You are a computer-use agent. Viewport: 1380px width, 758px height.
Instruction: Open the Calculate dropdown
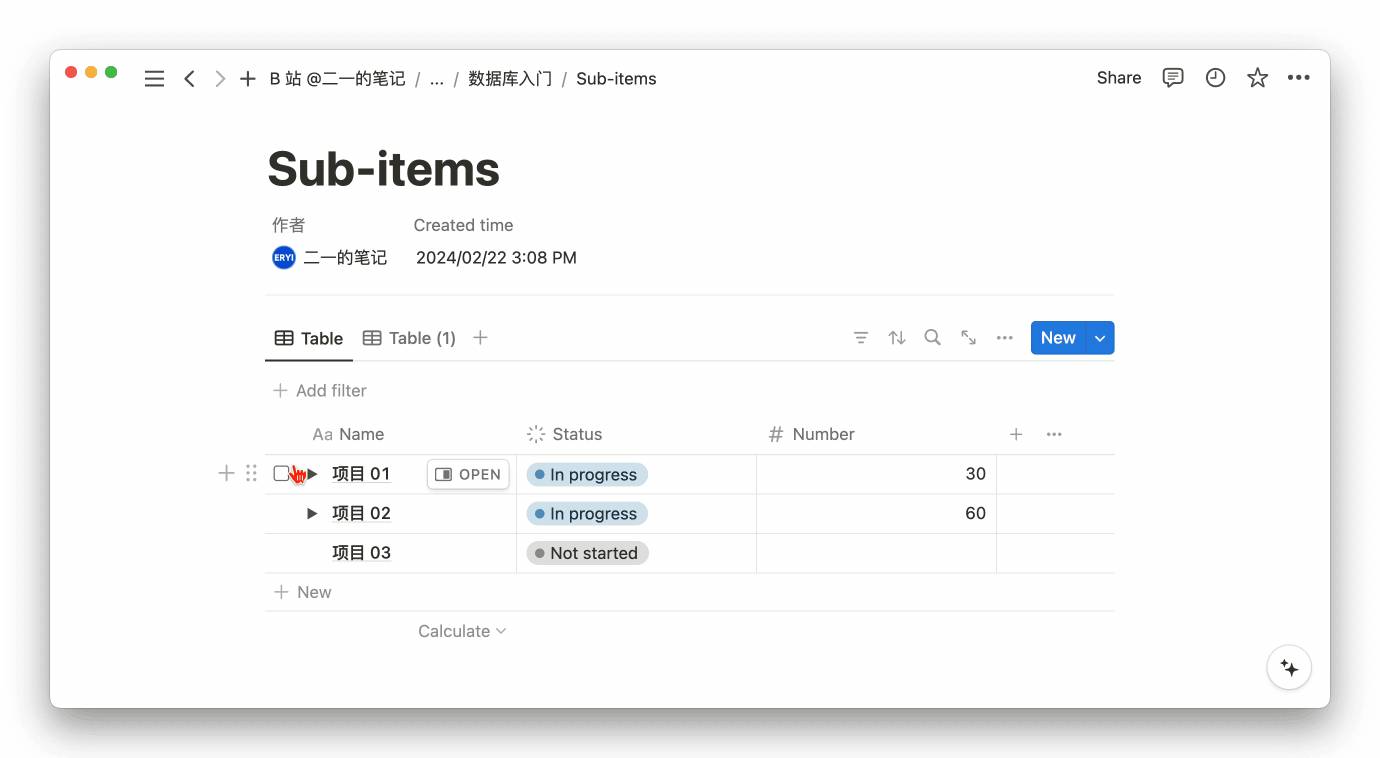[x=462, y=631]
